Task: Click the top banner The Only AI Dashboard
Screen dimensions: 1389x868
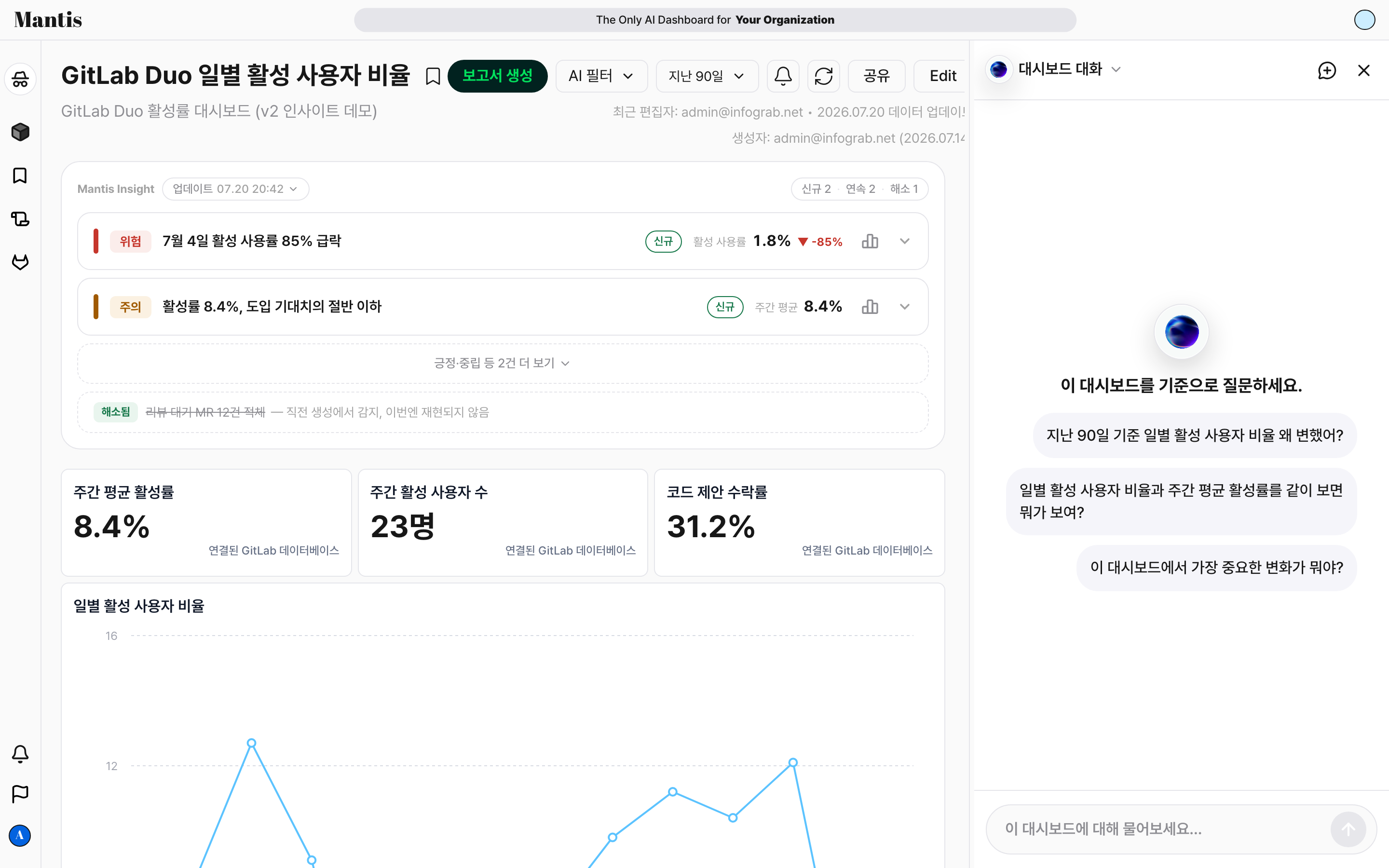Action: point(715,19)
